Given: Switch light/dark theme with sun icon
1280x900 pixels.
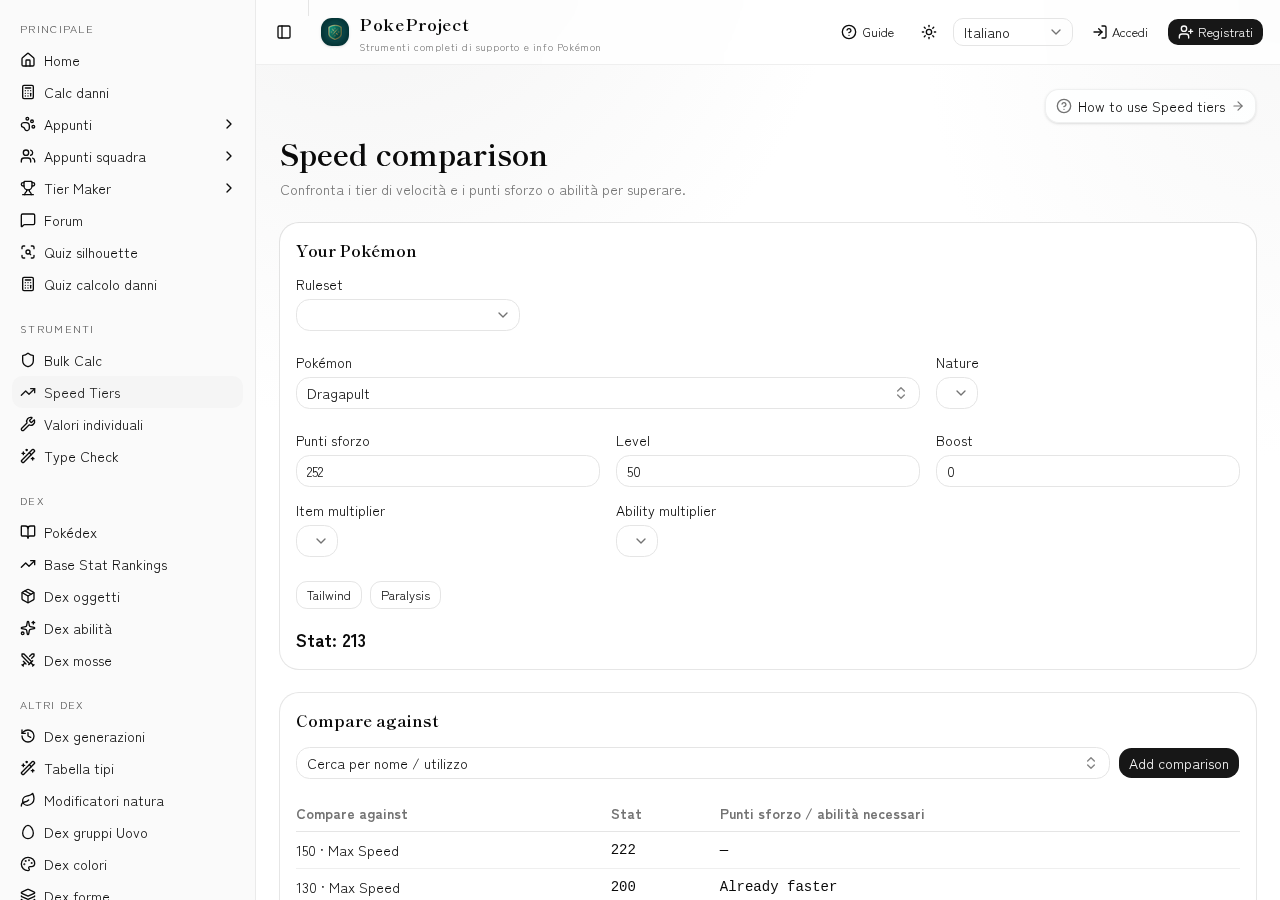Looking at the screenshot, I should pyautogui.click(x=929, y=32).
